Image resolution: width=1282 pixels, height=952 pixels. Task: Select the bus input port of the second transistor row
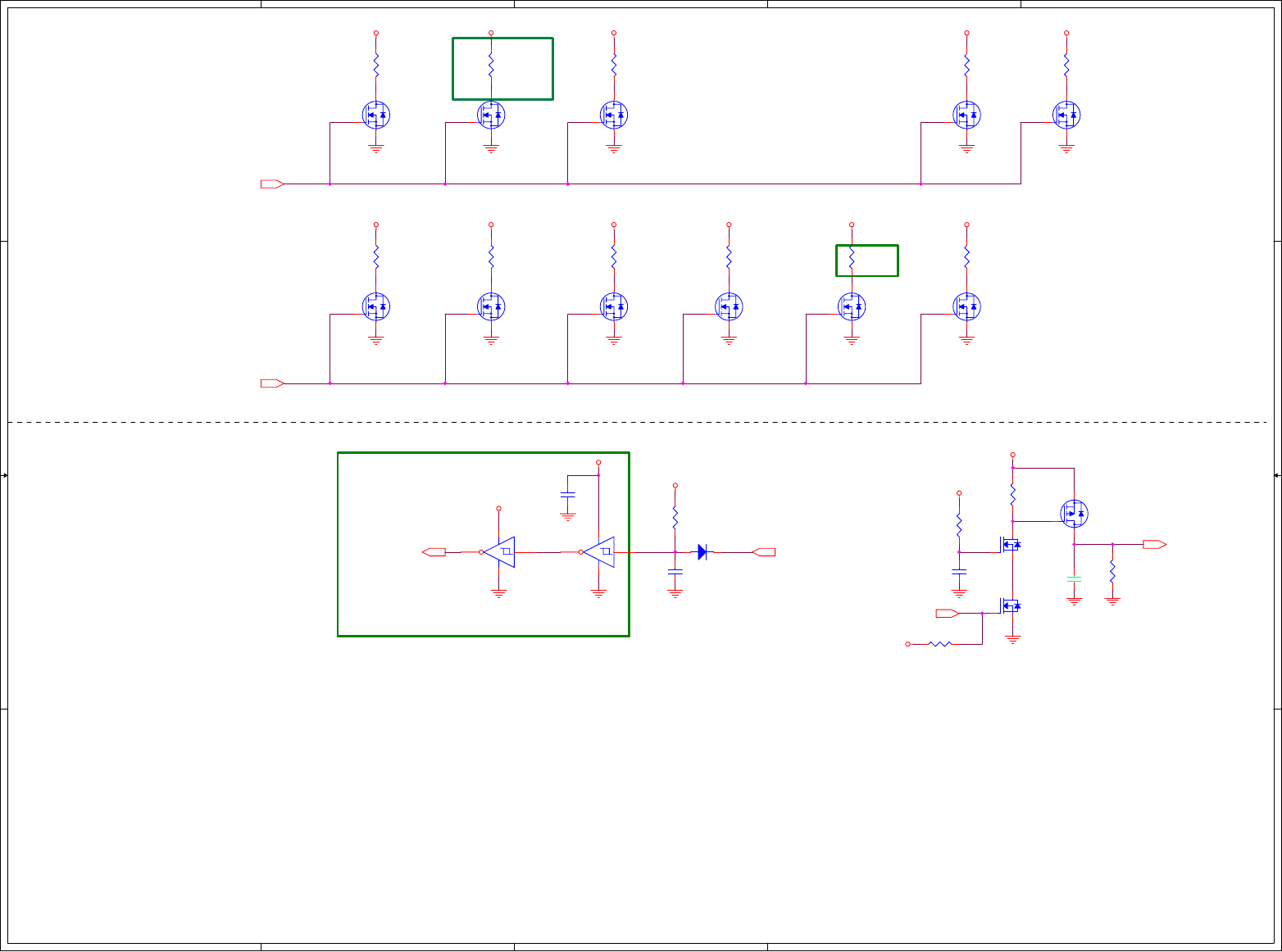pyautogui.click(x=272, y=383)
